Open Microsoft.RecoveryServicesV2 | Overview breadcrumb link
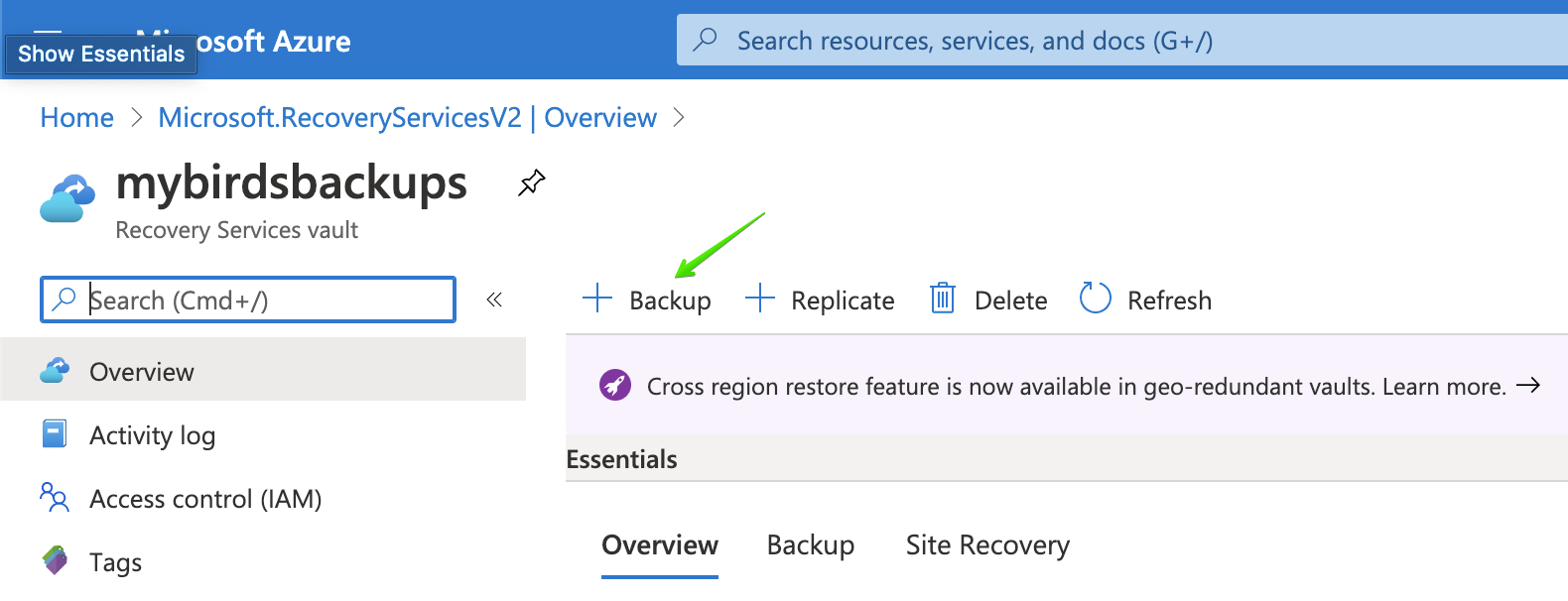This screenshot has height=601, width=1568. pos(407,118)
